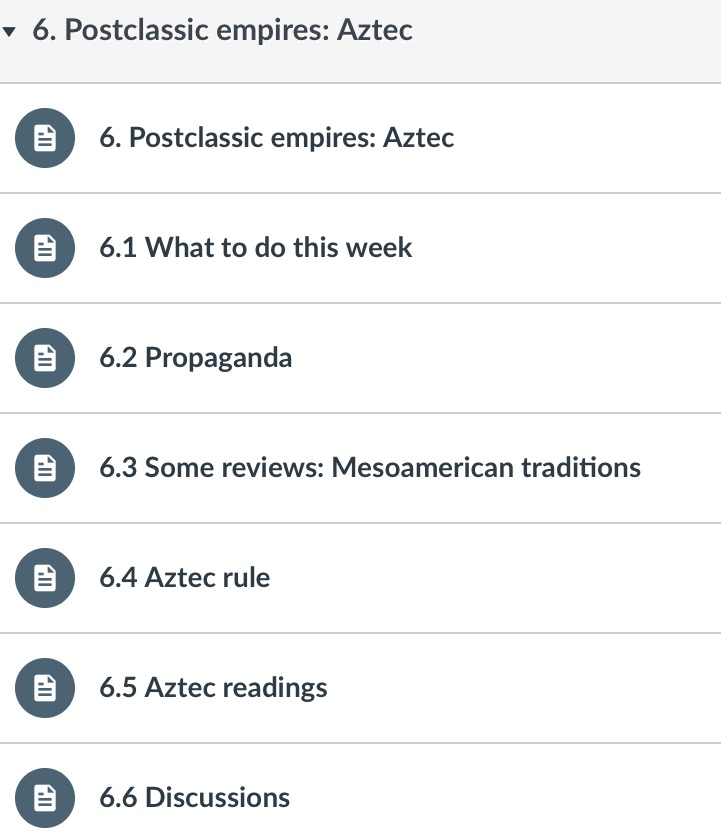Click blank area right of 6.5 Aztec readings
The width and height of the screenshot is (721, 833).
tap(520, 687)
